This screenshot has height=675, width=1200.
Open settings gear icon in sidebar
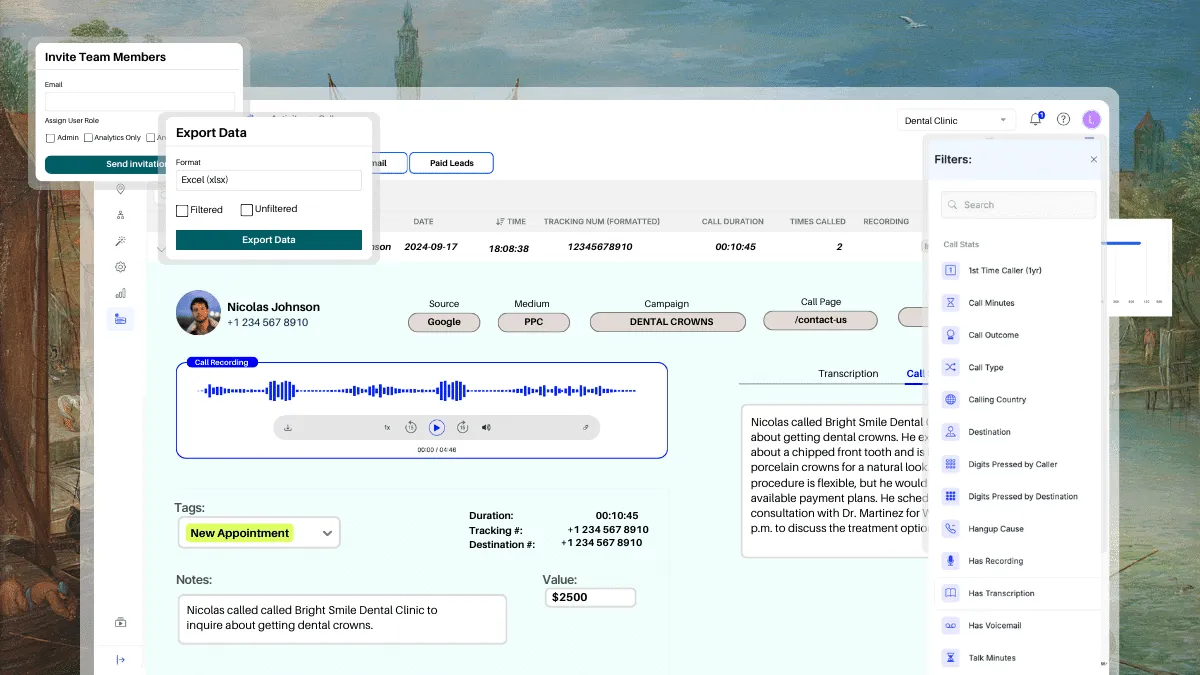click(120, 267)
